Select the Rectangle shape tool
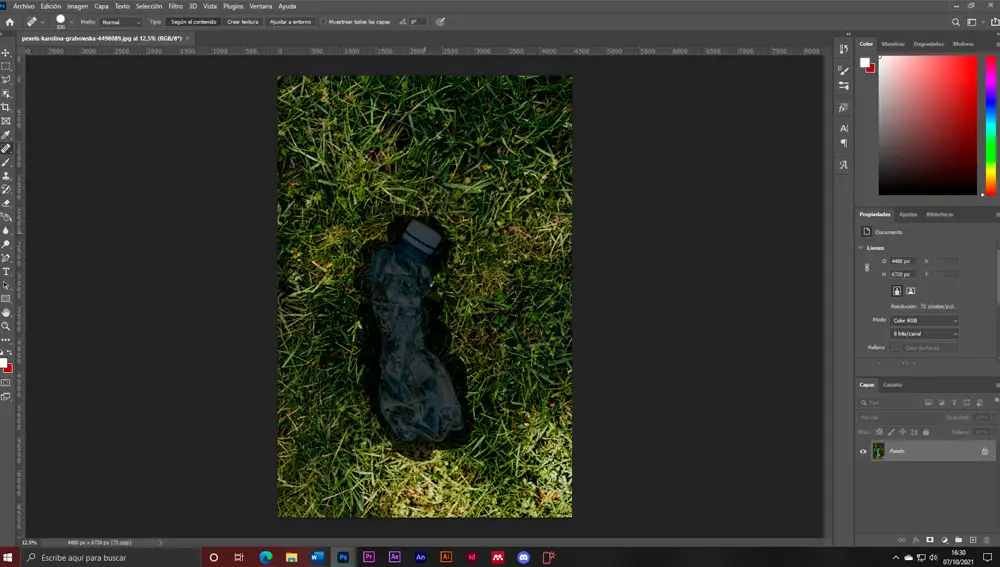The image size is (1000, 567). [x=6, y=298]
